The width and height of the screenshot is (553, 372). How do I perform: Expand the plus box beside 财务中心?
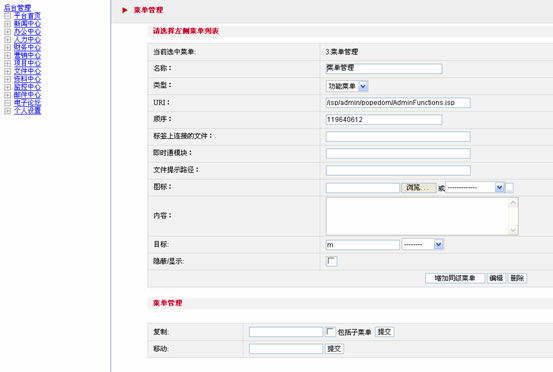pos(7,47)
